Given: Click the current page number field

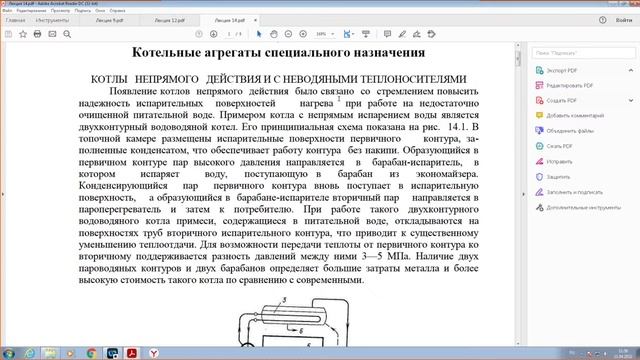Looking at the screenshot, I should pos(229,34).
